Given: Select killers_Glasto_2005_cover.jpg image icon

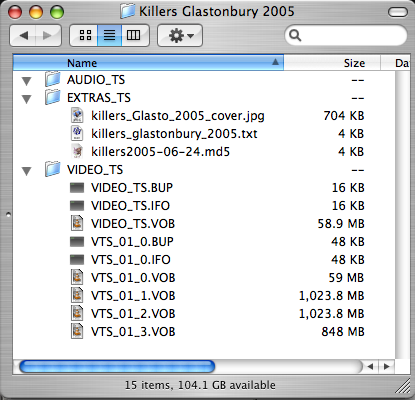Looking at the screenshot, I should click(x=77, y=115).
